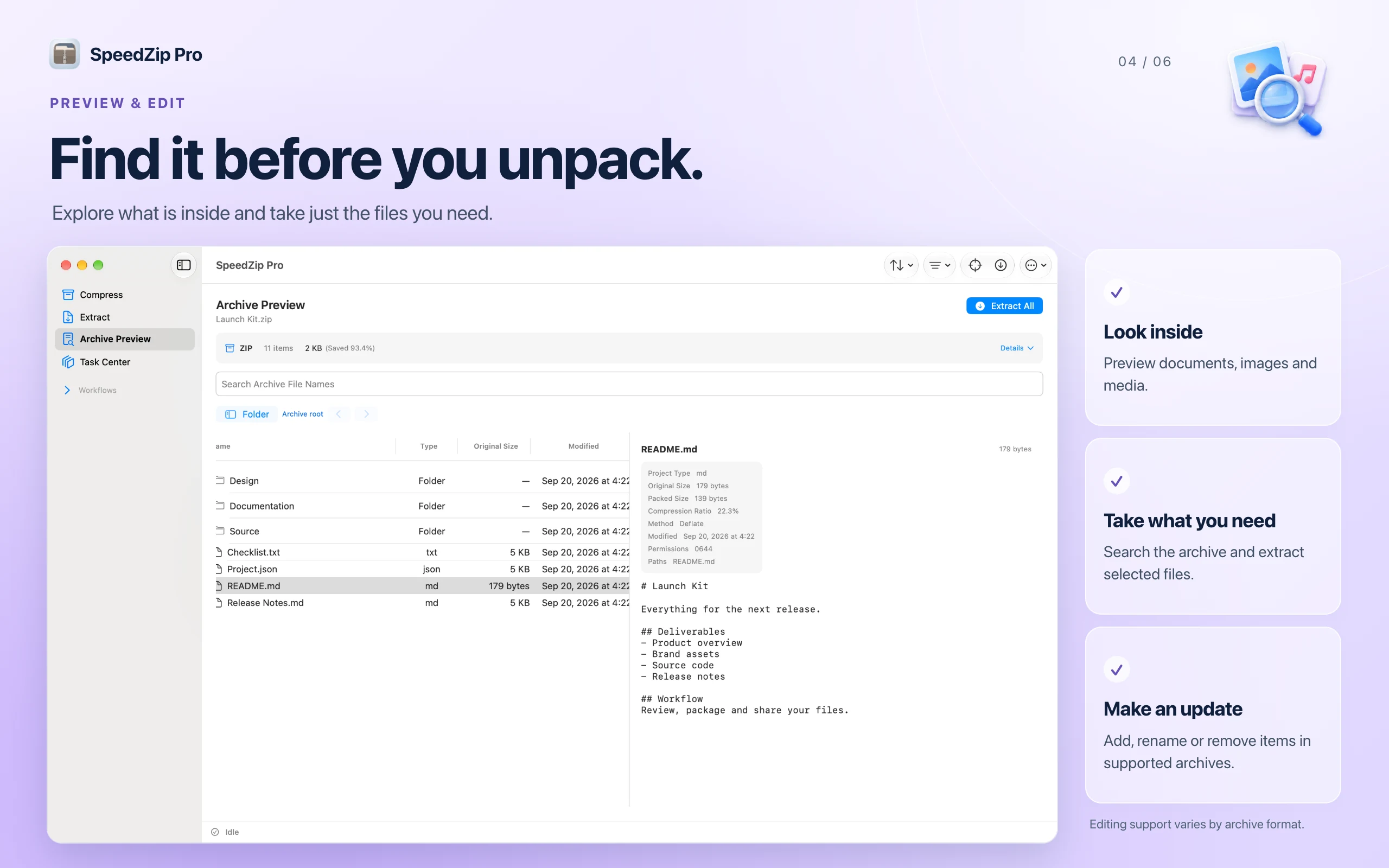This screenshot has width=1389, height=868.
Task: Click the Source folder icon
Action: click(220, 531)
